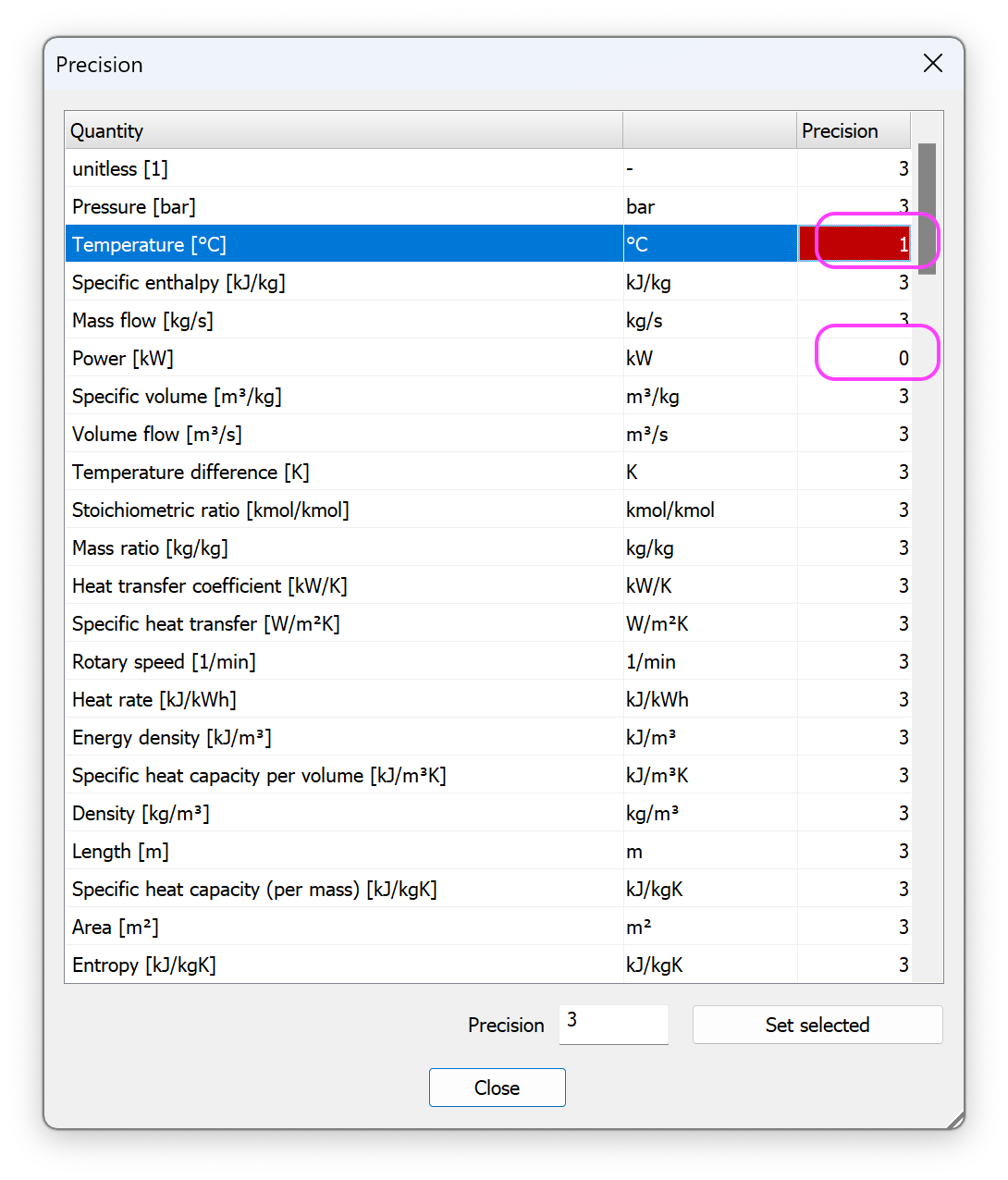
Task: Click the kJ/m³K unit cell
Action: coord(710,775)
